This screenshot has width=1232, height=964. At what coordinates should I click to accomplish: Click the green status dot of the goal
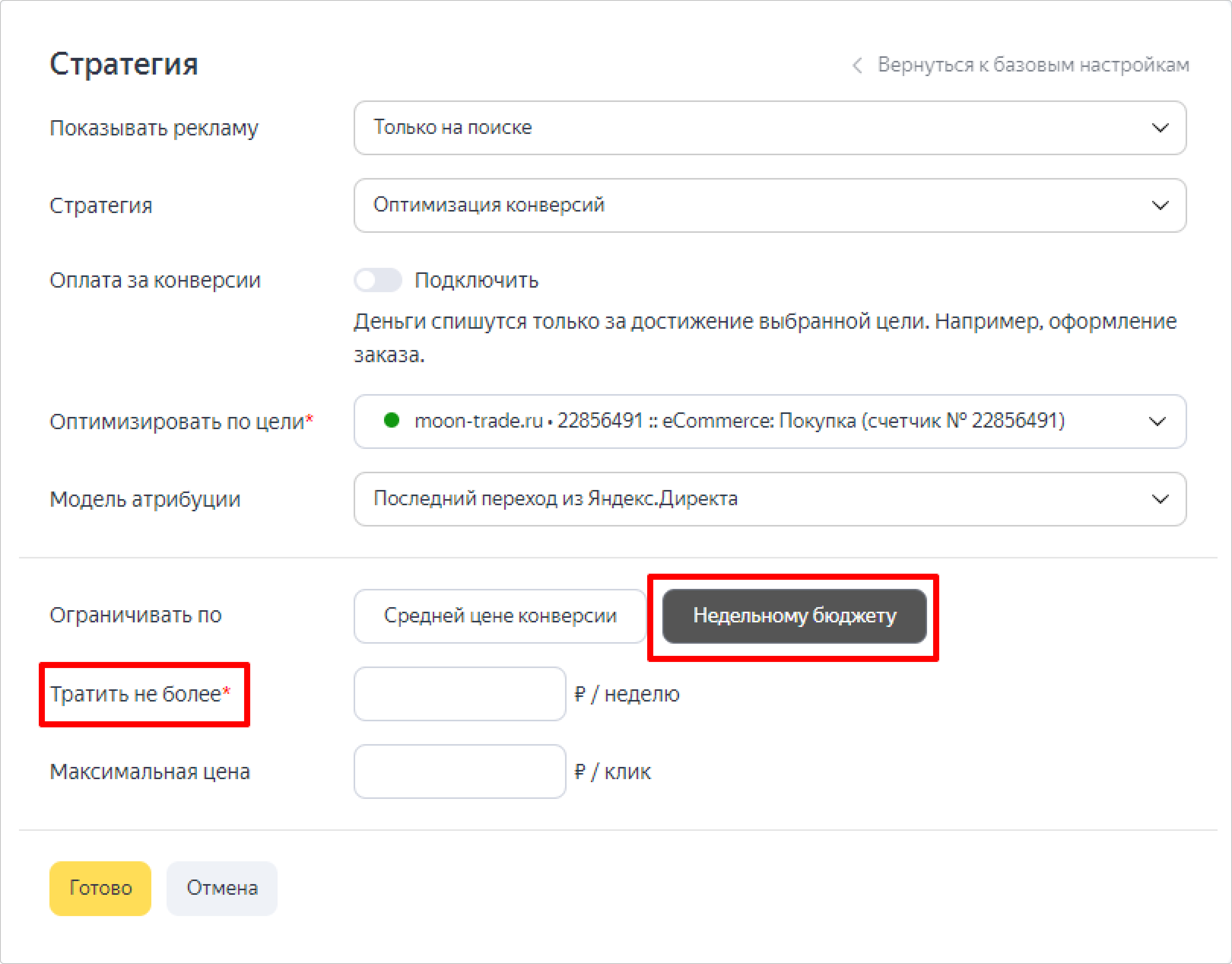392,420
